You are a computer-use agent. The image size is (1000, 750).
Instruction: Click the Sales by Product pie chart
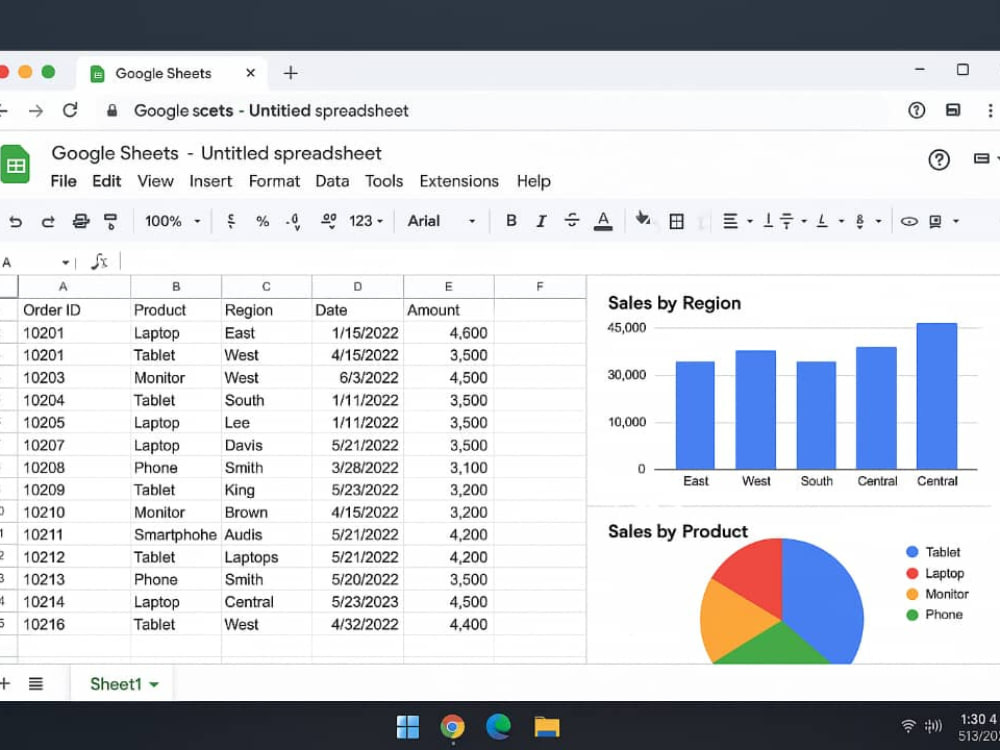[x=782, y=601]
